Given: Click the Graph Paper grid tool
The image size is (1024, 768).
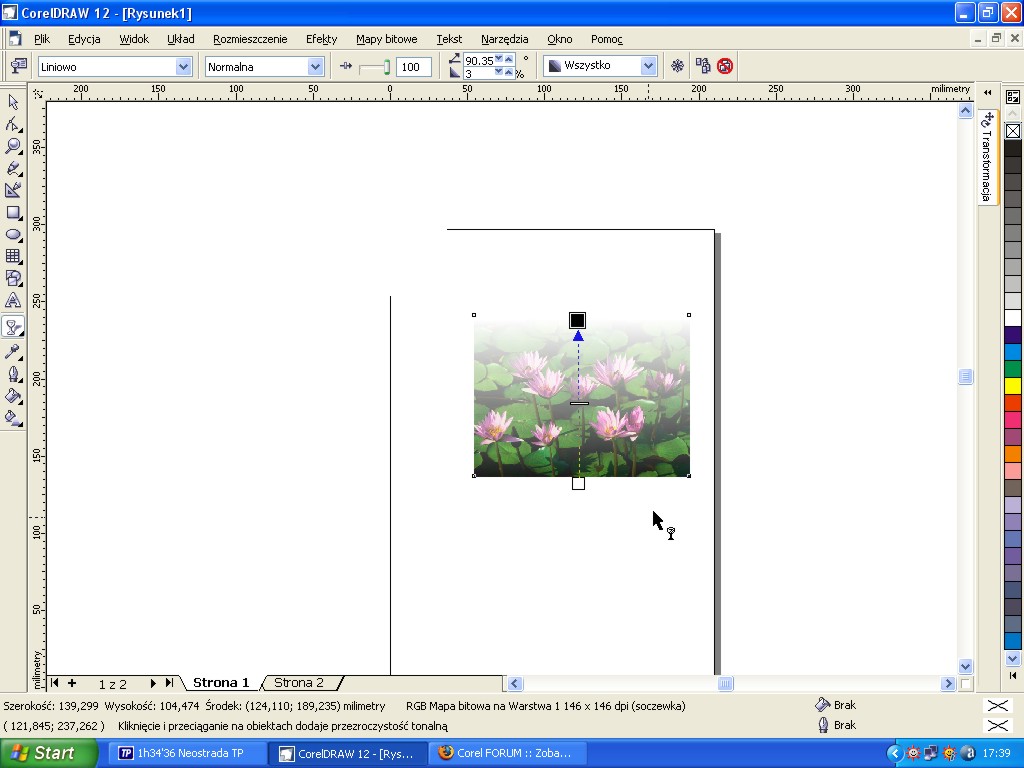Looking at the screenshot, I should pos(13,256).
